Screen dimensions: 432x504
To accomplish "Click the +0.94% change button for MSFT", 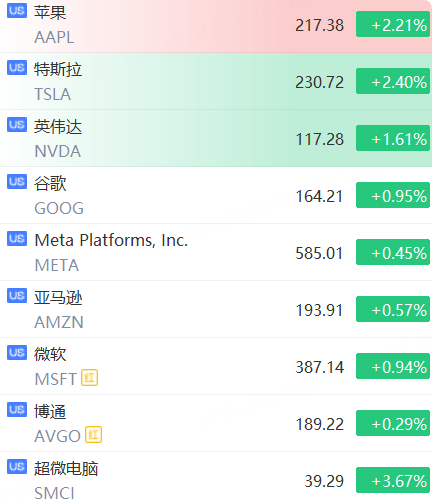I will coord(393,366).
